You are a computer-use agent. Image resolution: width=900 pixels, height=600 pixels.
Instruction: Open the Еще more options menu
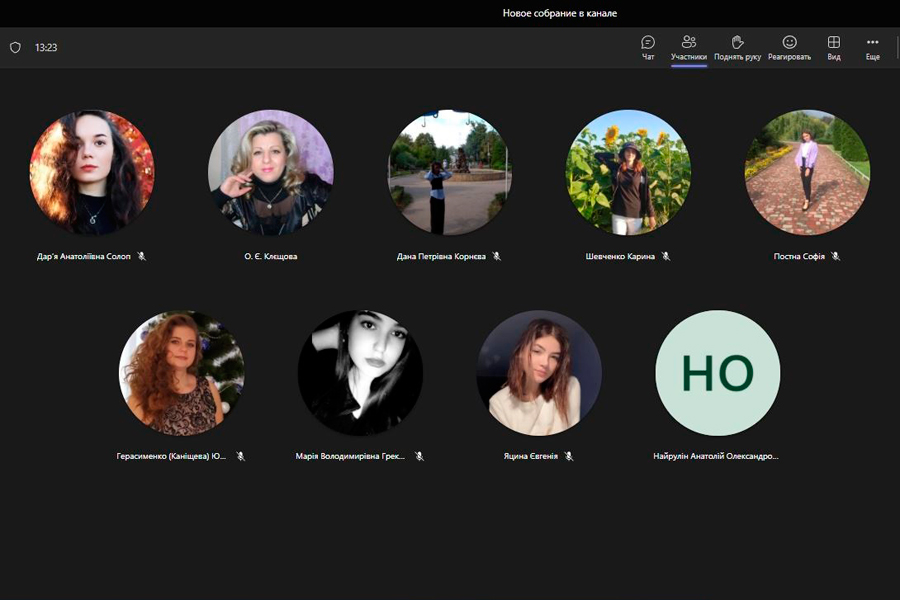[872, 48]
